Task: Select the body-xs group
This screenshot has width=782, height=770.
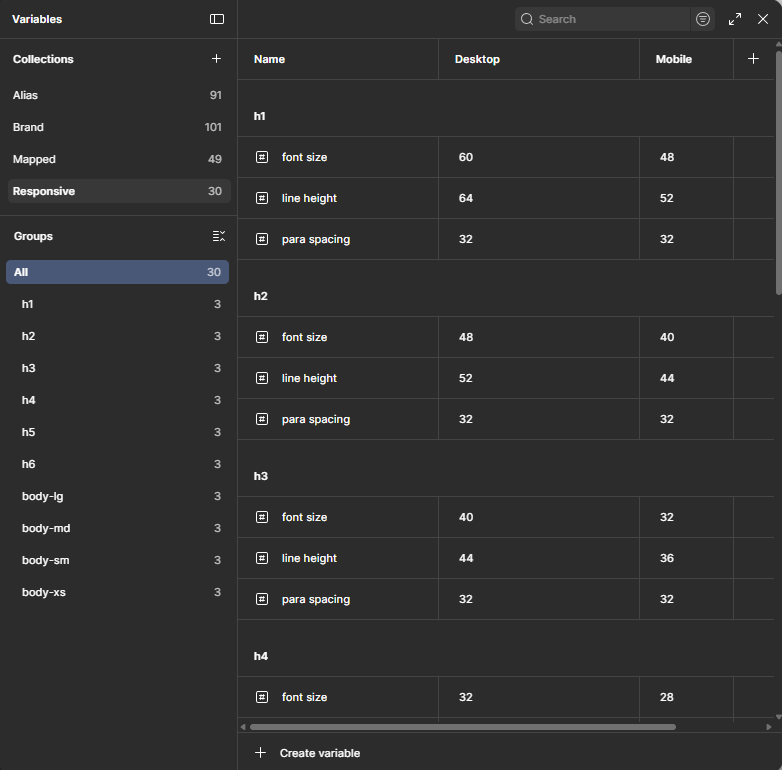Action: (x=118, y=592)
